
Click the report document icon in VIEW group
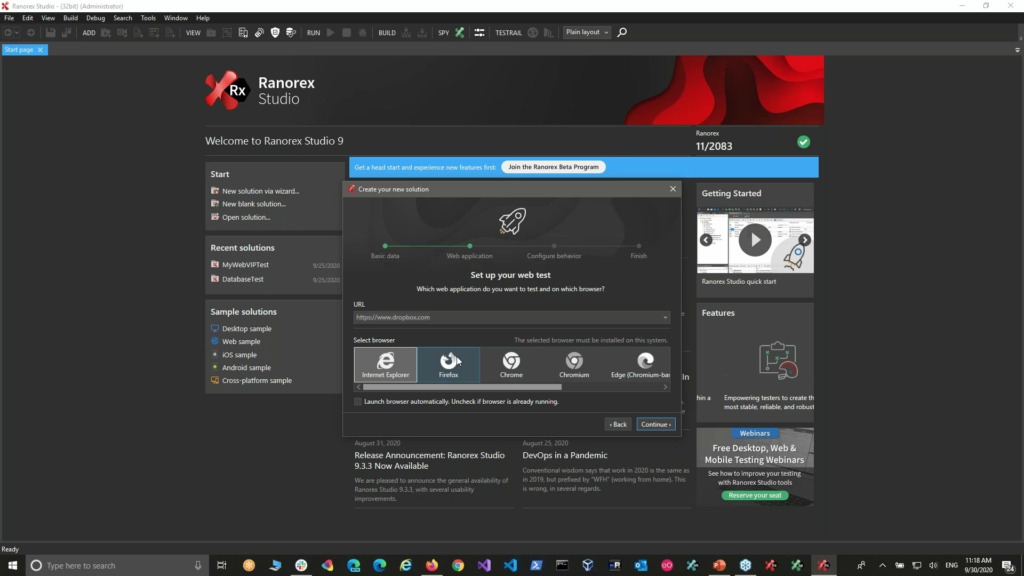243,33
